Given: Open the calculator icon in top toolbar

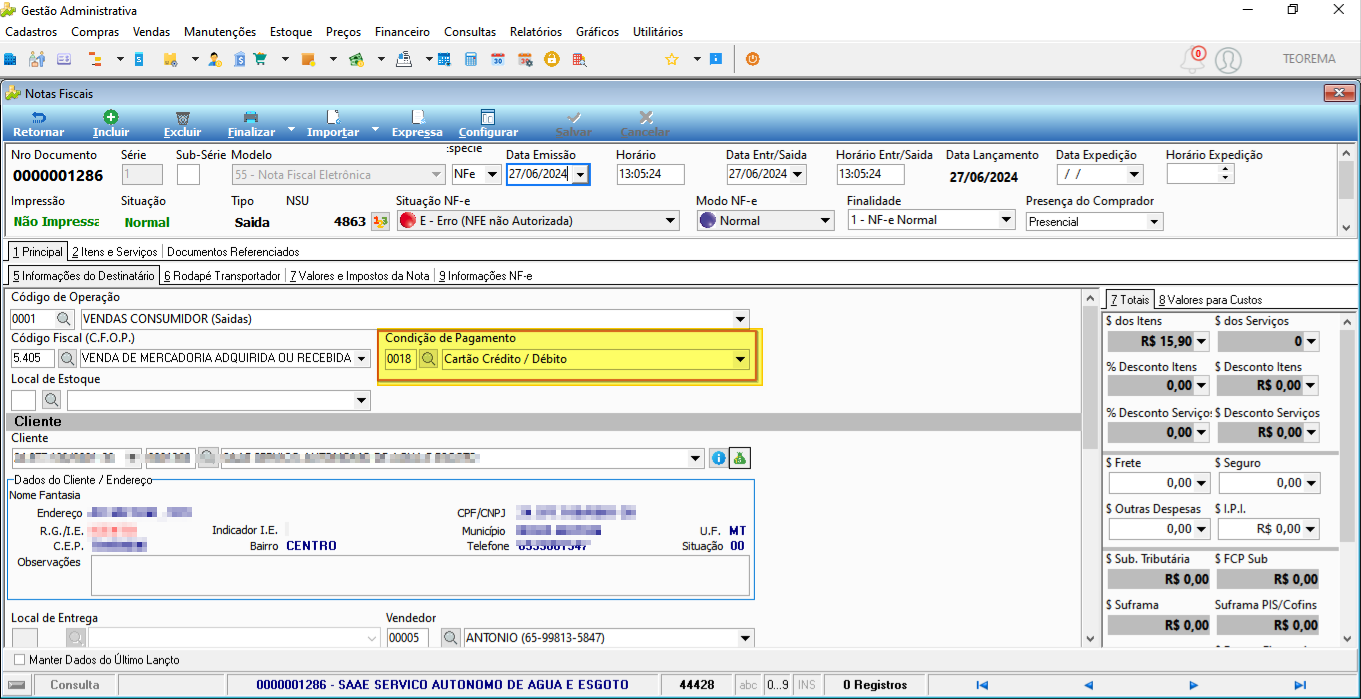Looking at the screenshot, I should pos(471,59).
